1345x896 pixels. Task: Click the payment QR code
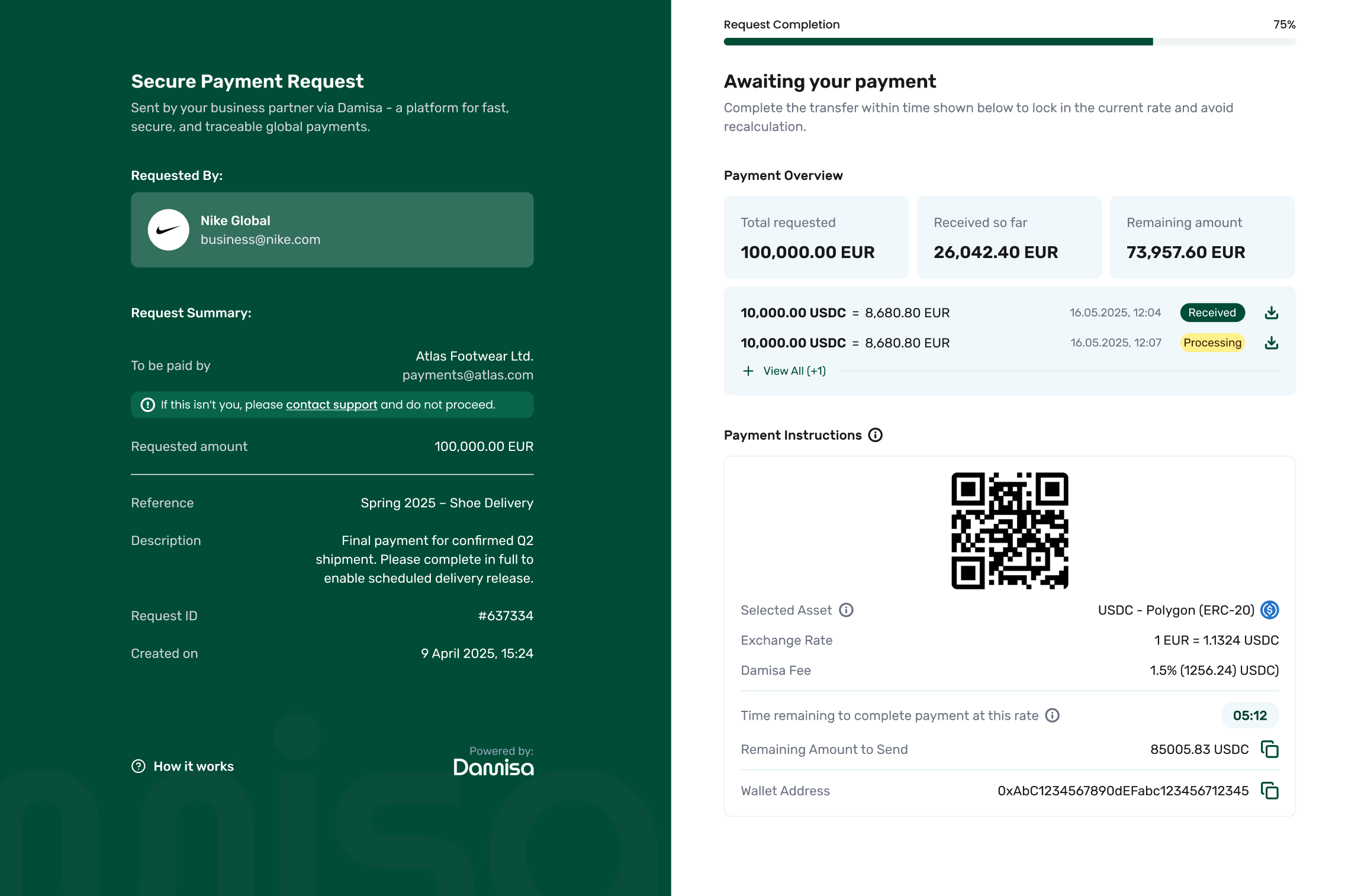1009,530
